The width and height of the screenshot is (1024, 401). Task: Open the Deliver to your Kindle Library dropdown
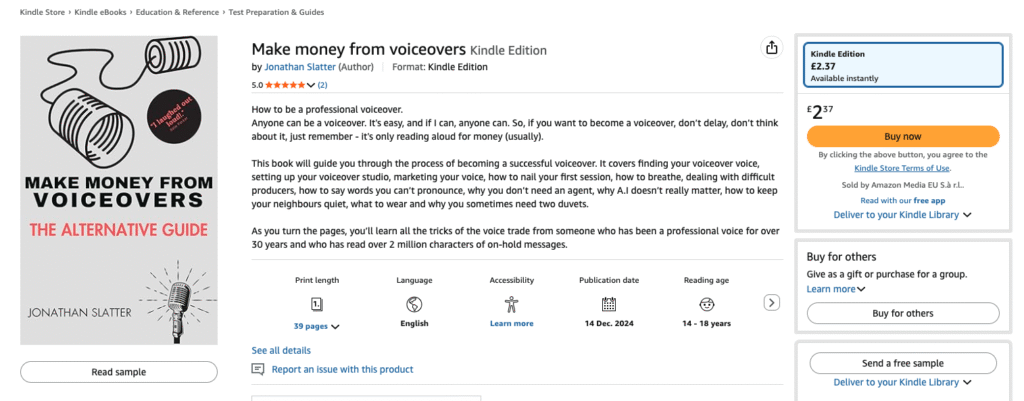tap(902, 214)
